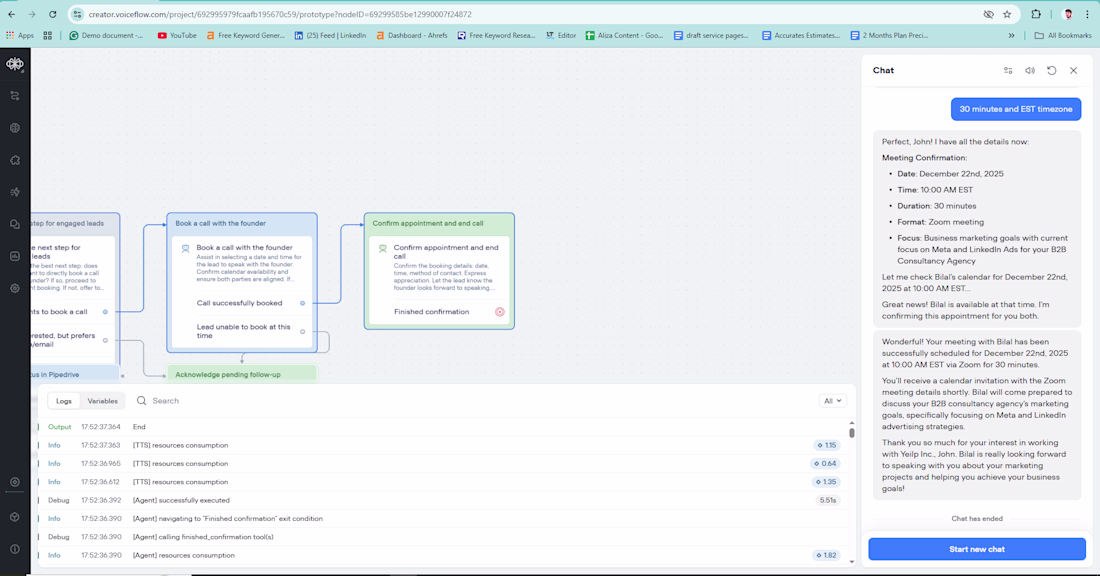Open the browser extensions puzzle icon
The image size is (1100, 576).
click(x=1036, y=14)
